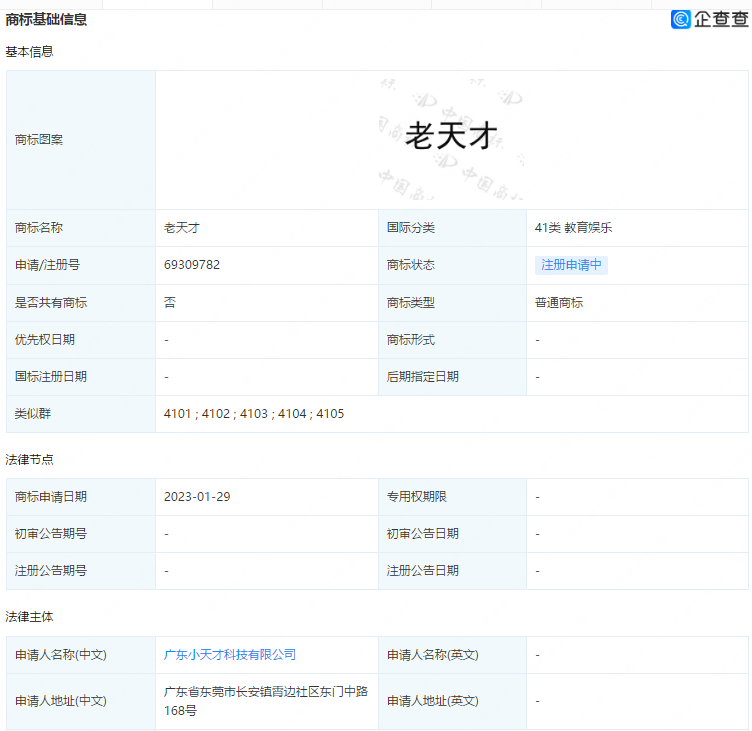The height and width of the screenshot is (731, 752).
Task: Click the 企查查 logo icon
Action: click(x=681, y=19)
